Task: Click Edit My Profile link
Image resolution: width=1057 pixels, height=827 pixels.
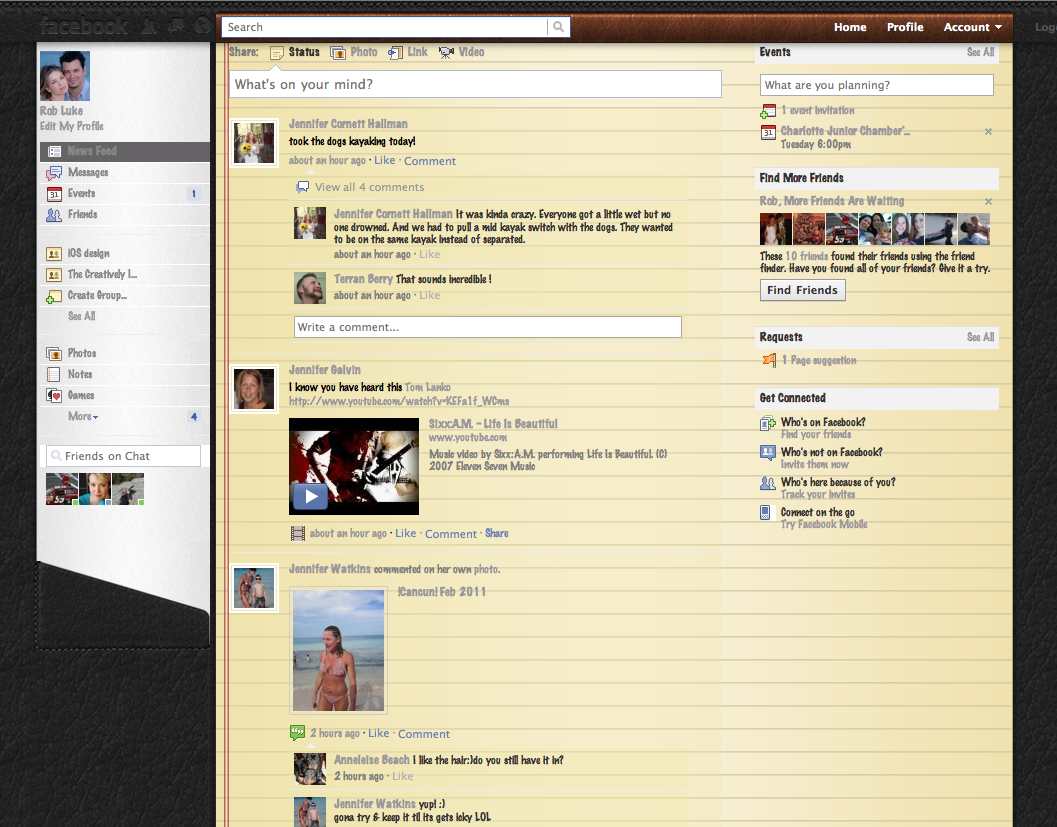Action: (x=71, y=126)
